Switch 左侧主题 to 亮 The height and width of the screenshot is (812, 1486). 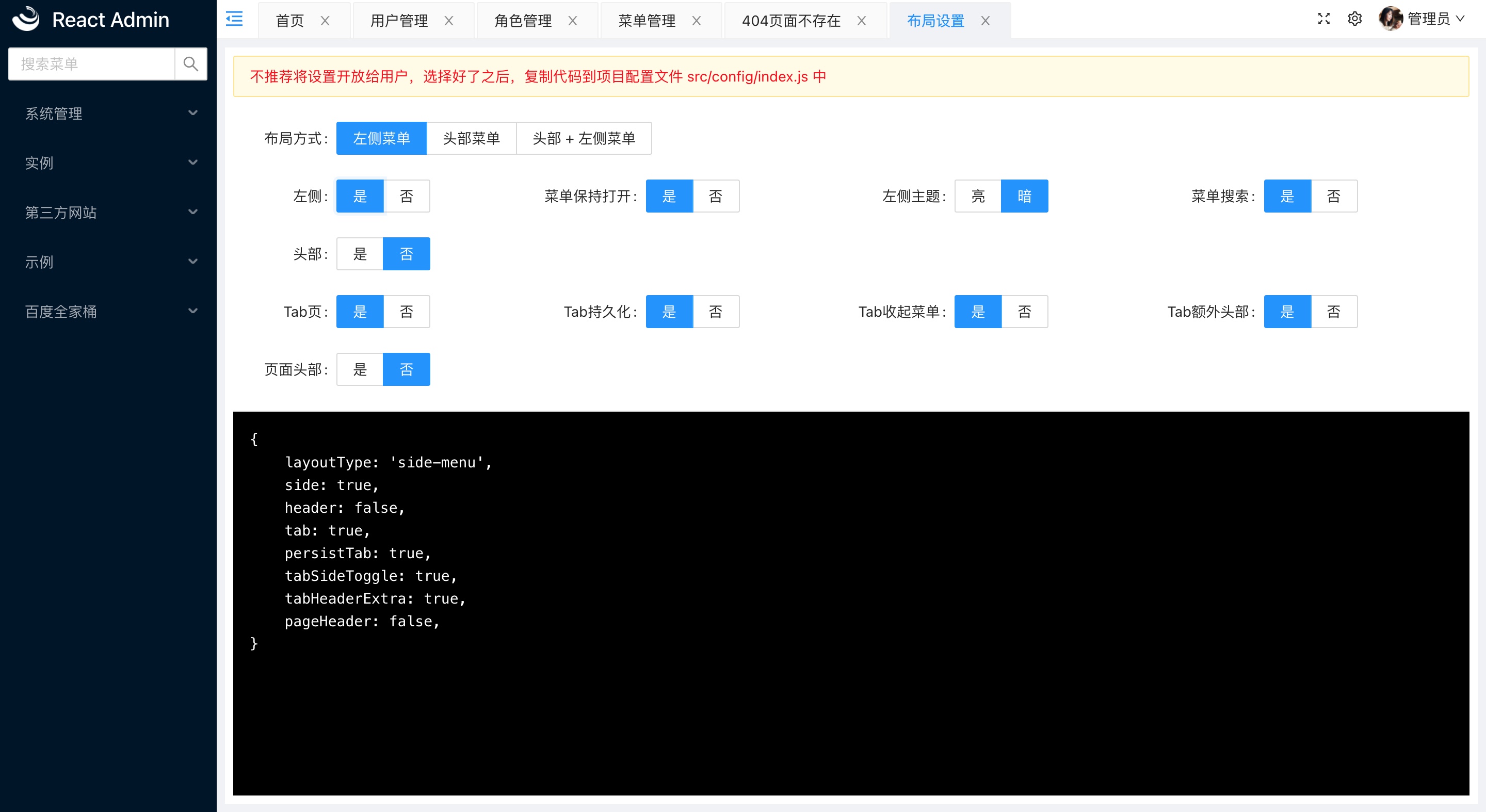click(x=978, y=196)
